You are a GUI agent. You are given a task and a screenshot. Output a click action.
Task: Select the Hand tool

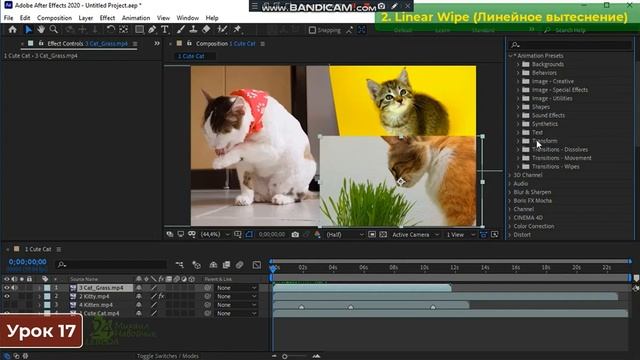[41, 29]
